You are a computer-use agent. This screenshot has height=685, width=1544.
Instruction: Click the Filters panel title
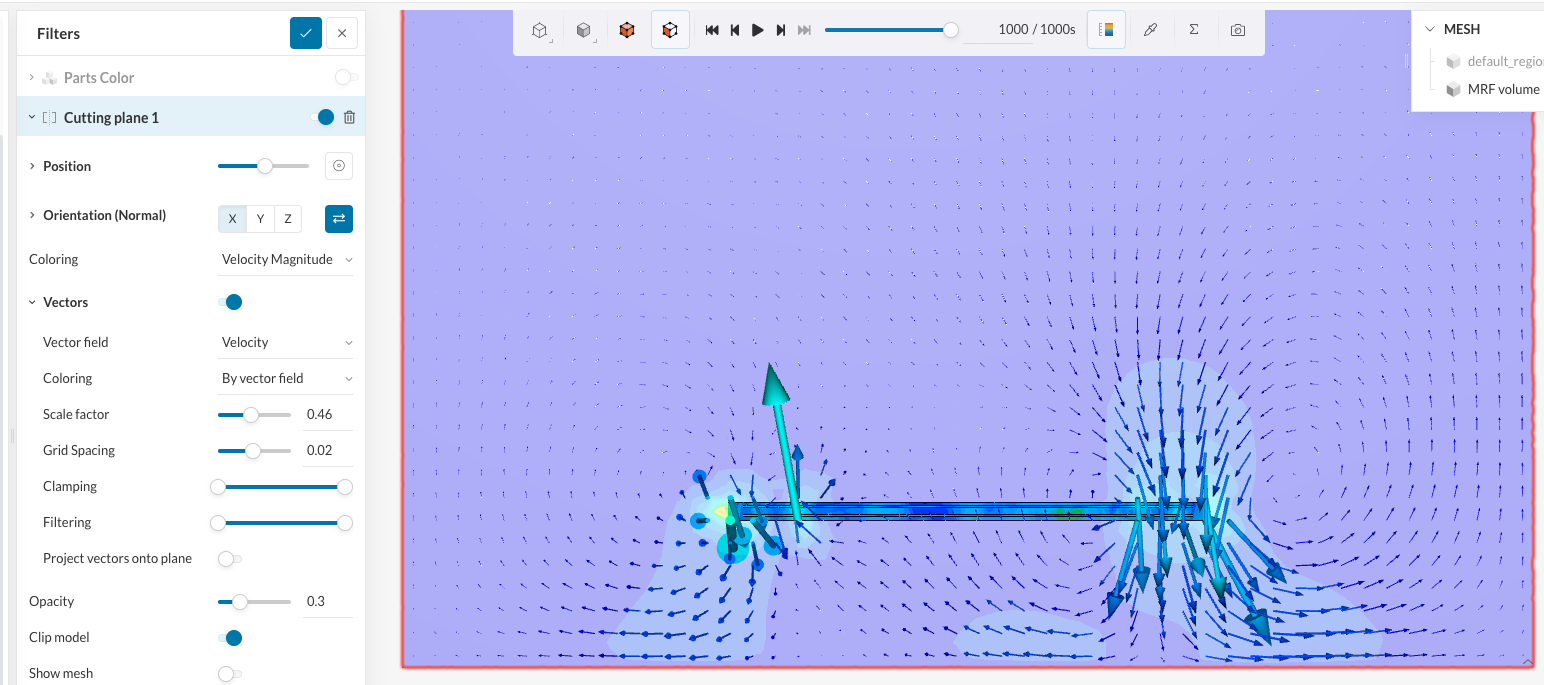tap(58, 33)
